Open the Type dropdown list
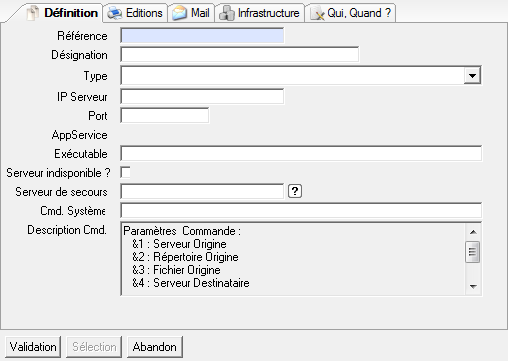Image resolution: width=508 pixels, height=361 pixels. point(472,76)
